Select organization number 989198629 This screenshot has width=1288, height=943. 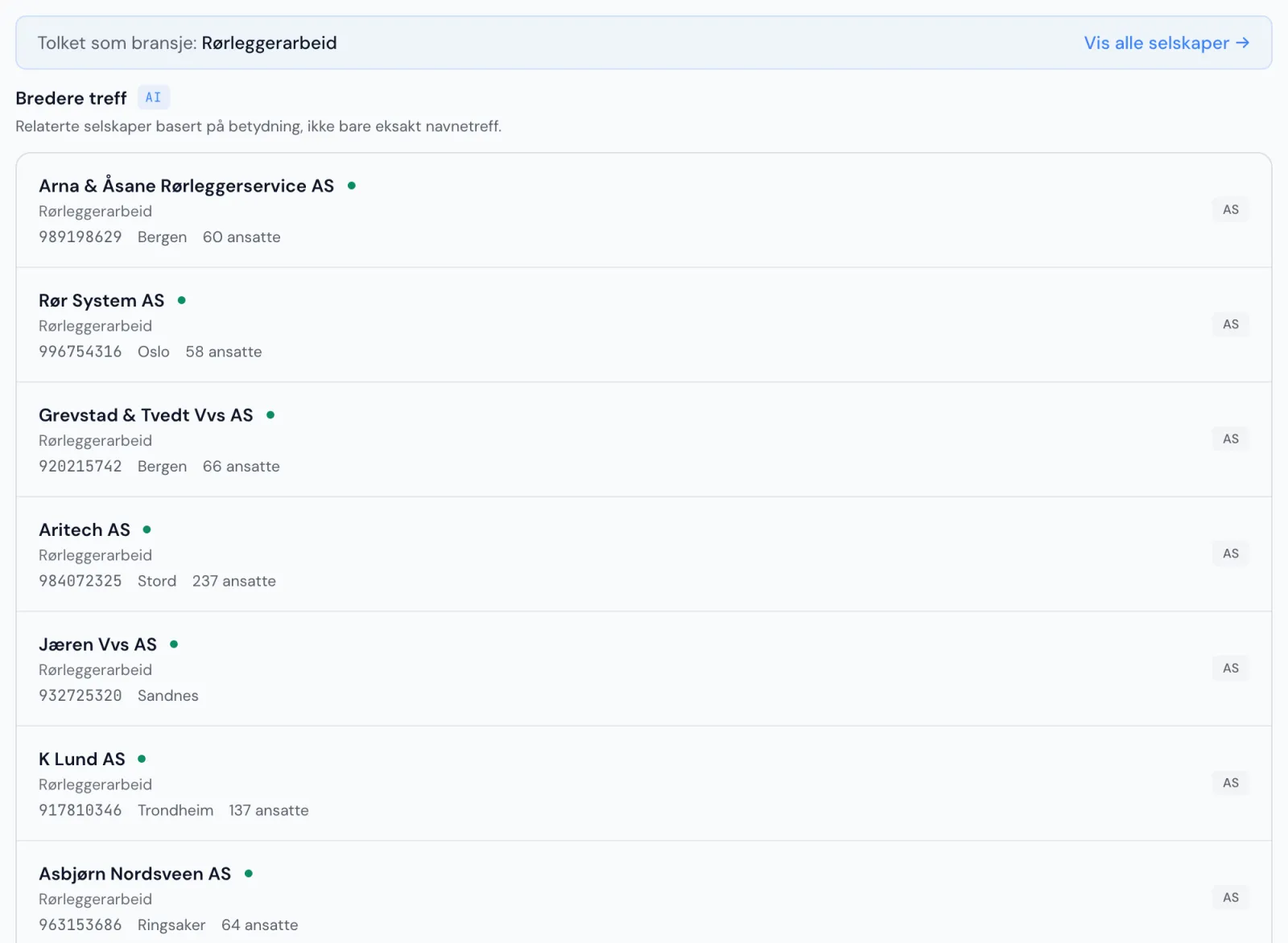(80, 237)
